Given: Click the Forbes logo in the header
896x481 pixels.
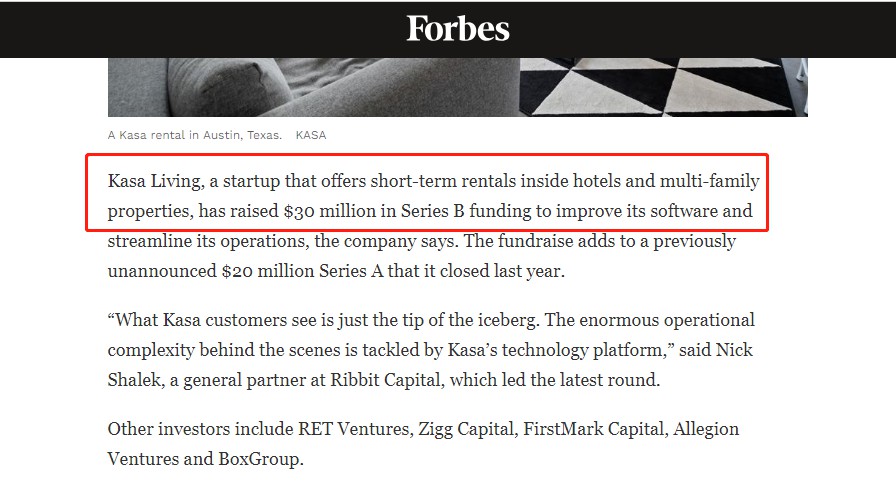Looking at the screenshot, I should pyautogui.click(x=457, y=29).
